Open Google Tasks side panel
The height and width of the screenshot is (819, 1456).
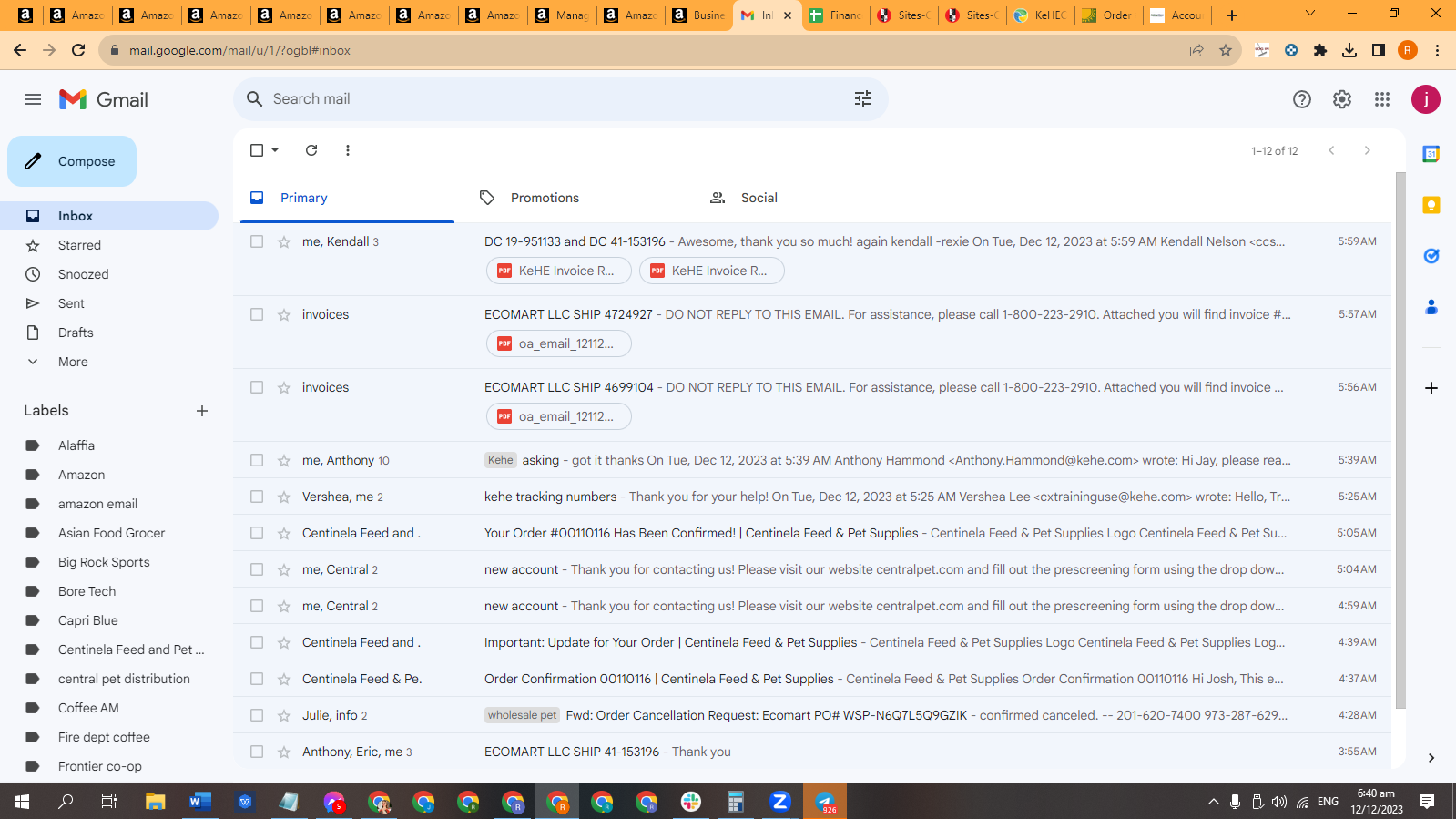(x=1431, y=256)
